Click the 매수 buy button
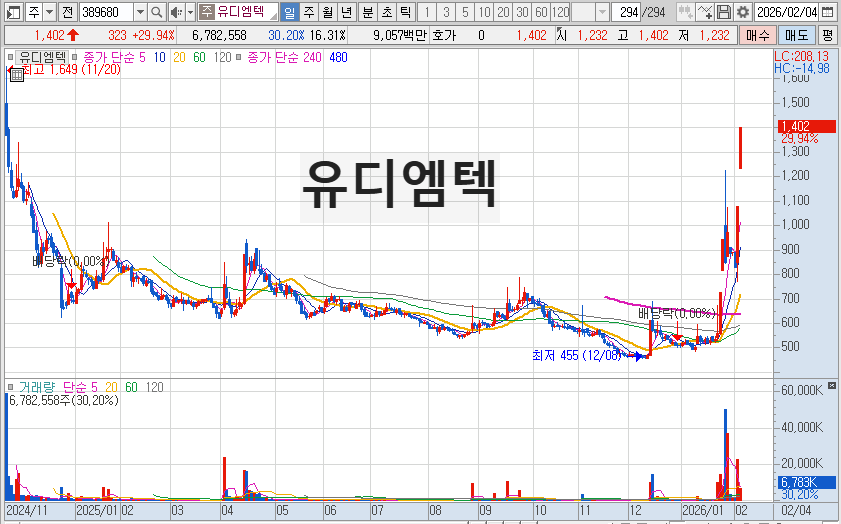 757,35
